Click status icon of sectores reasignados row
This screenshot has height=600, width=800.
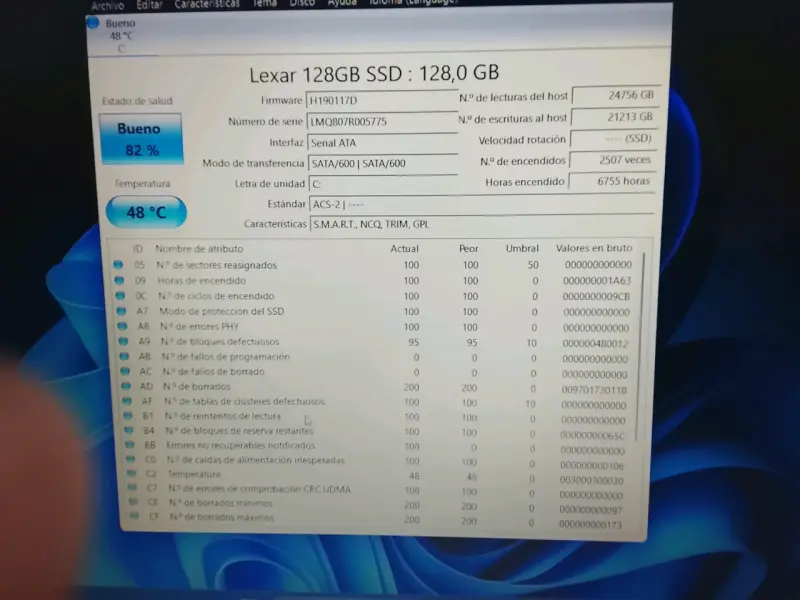(118, 265)
